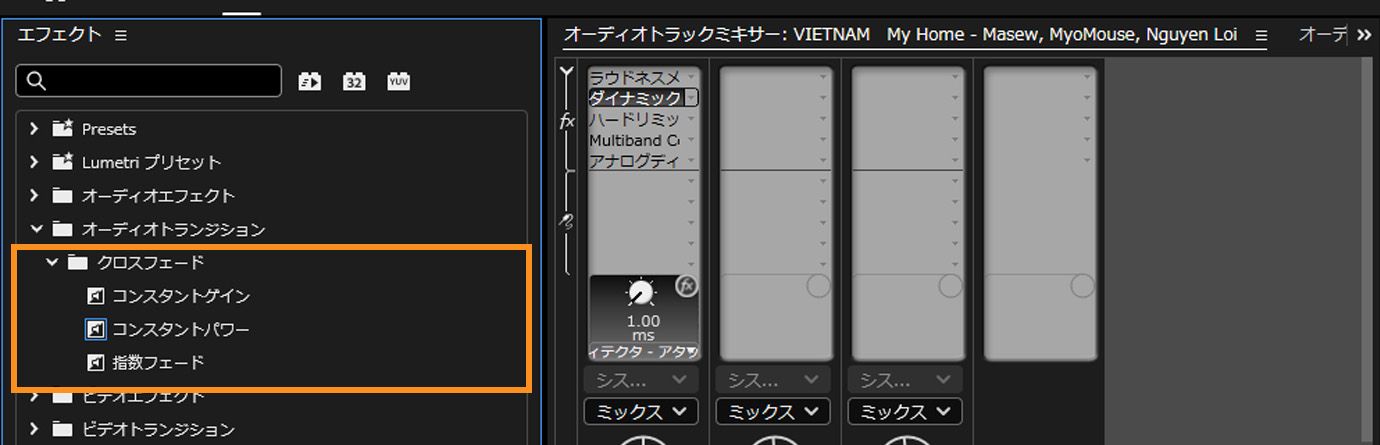Select the コンスタントゲイン transition
This screenshot has width=1380, height=445.
tap(181, 296)
